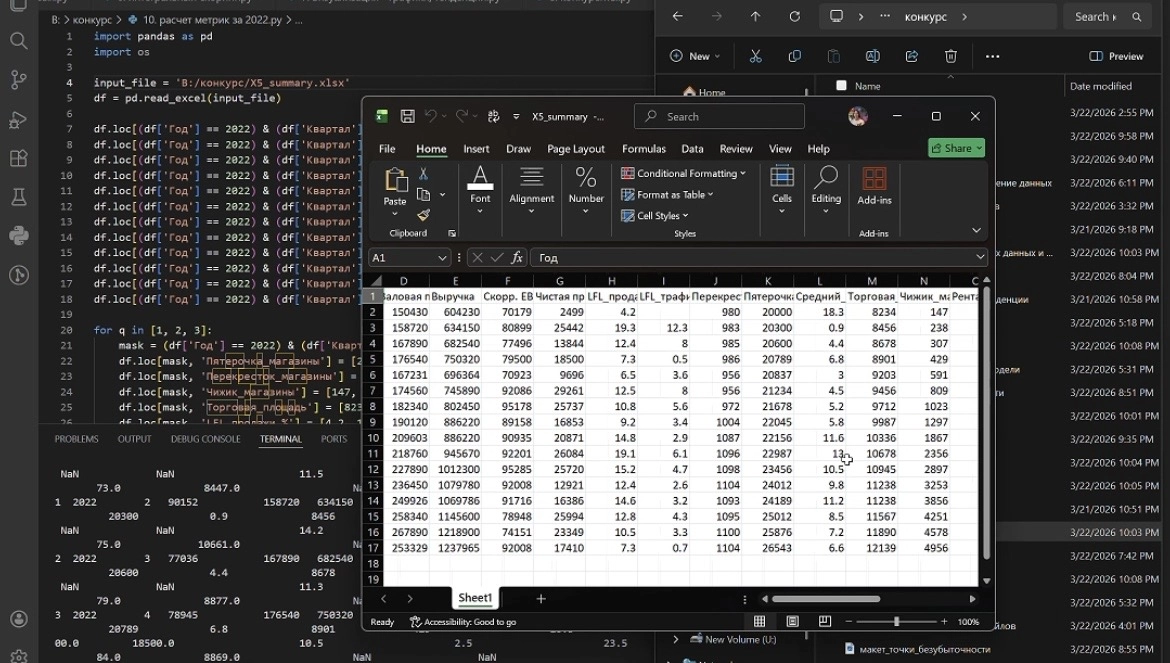
Task: Switch to Page Layout view in Excel
Action: [x=792, y=621]
